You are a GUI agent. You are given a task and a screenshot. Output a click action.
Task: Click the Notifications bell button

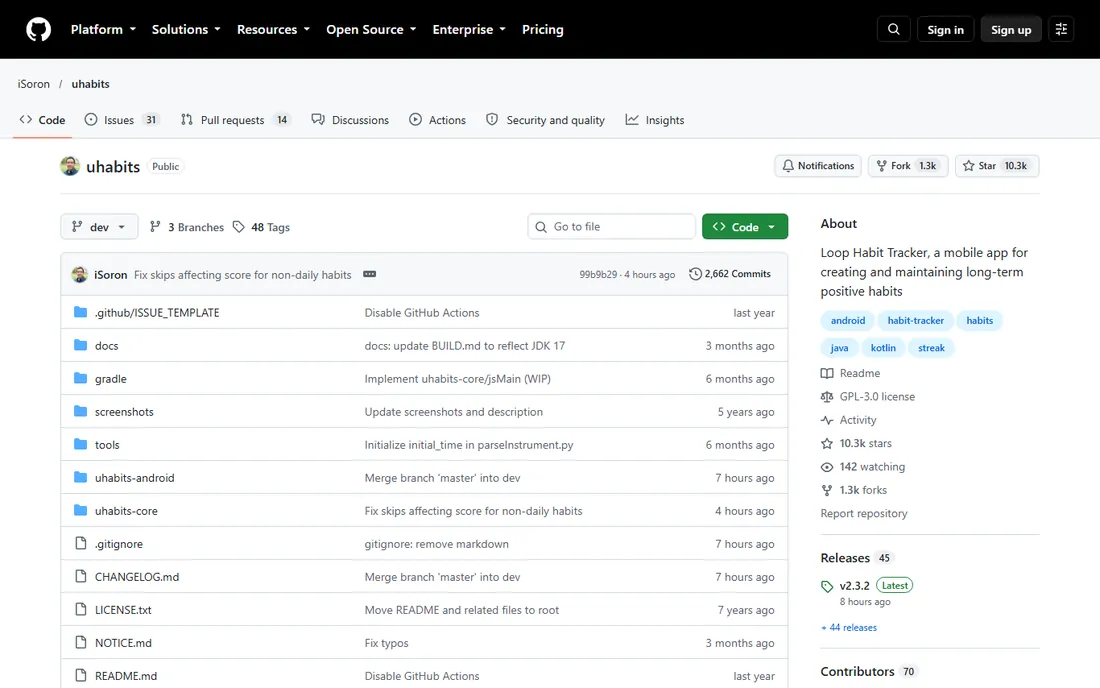[818, 166]
